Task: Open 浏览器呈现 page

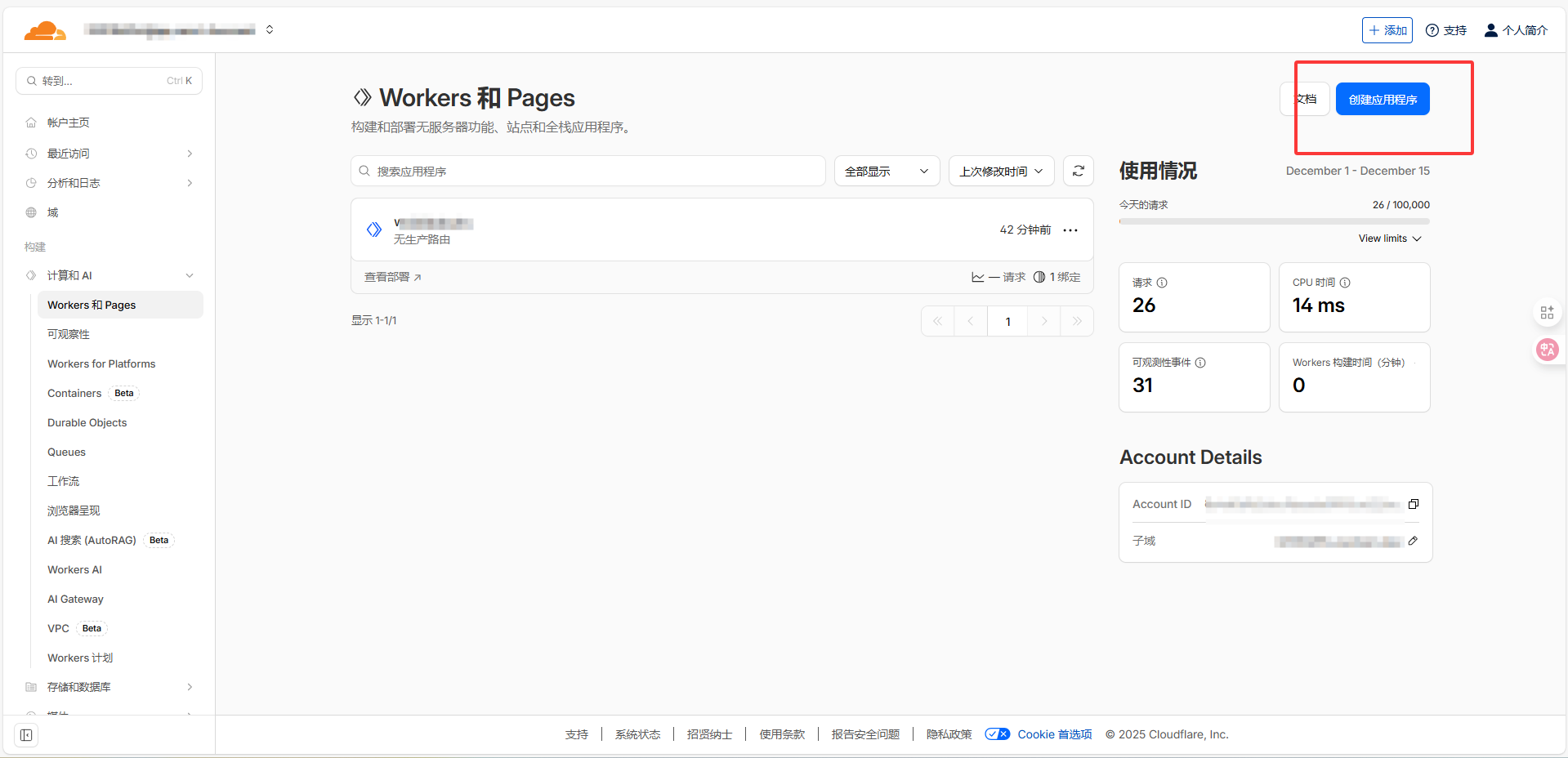Action: [74, 511]
